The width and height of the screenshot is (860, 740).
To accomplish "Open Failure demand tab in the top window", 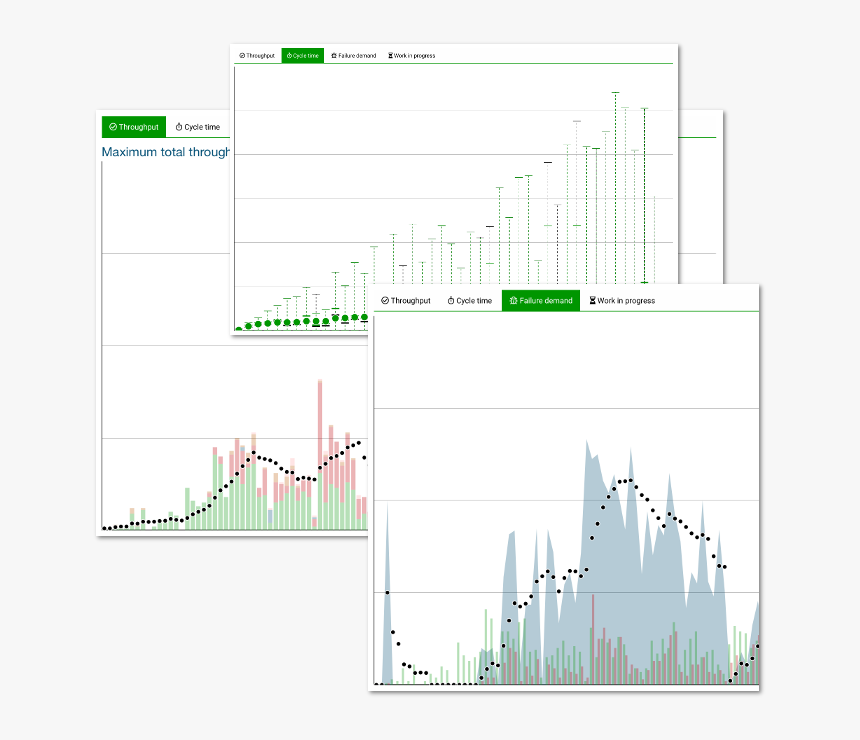I will (354, 55).
